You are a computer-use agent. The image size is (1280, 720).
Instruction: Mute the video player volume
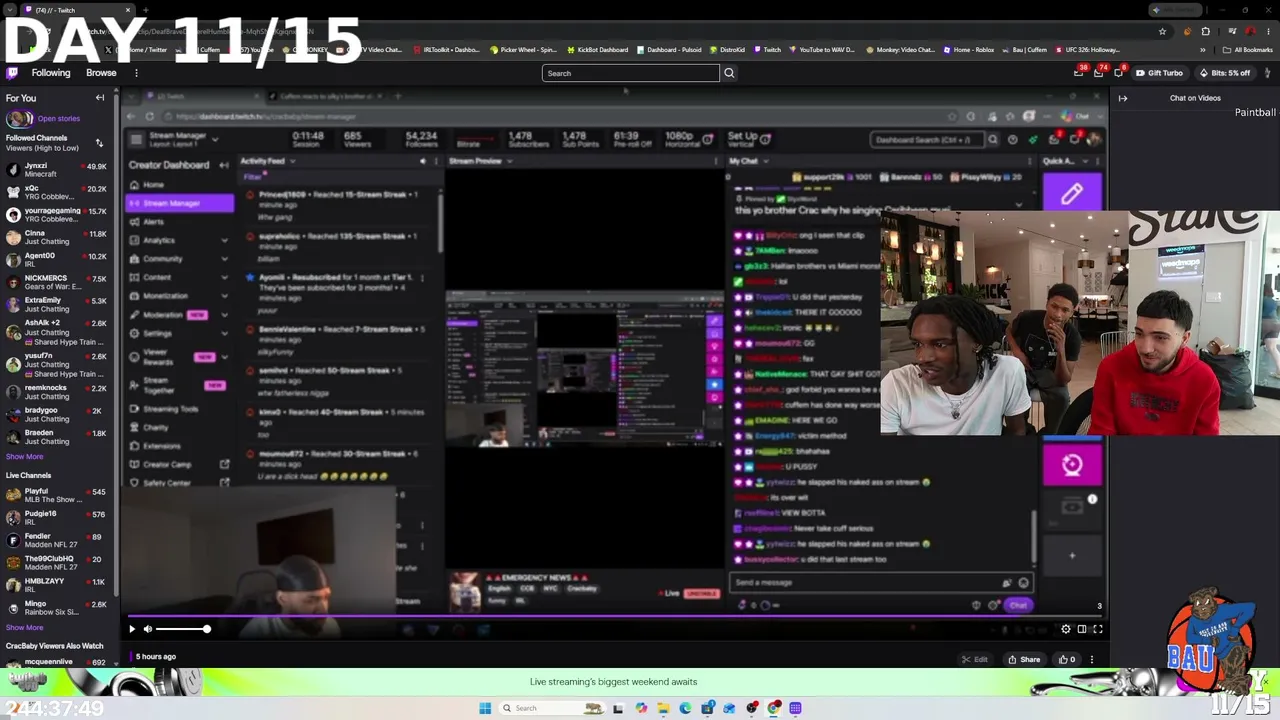(x=148, y=629)
